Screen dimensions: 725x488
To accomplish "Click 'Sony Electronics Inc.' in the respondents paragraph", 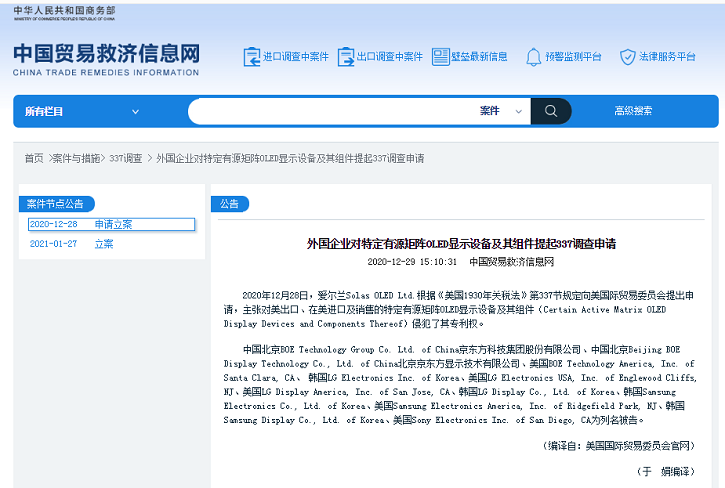I will click(460, 420).
